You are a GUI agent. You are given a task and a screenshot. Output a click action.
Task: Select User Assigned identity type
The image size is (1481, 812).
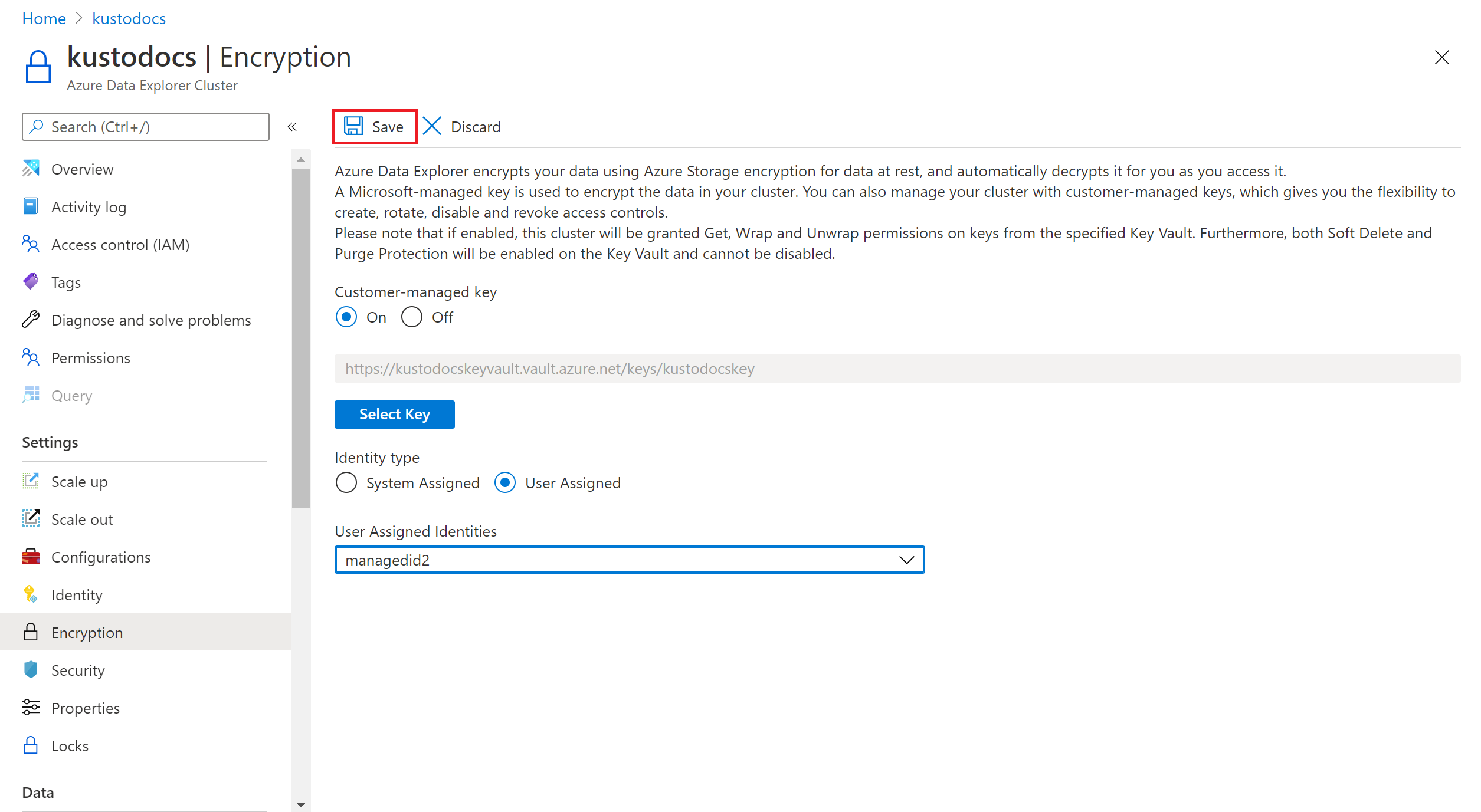pyautogui.click(x=506, y=483)
